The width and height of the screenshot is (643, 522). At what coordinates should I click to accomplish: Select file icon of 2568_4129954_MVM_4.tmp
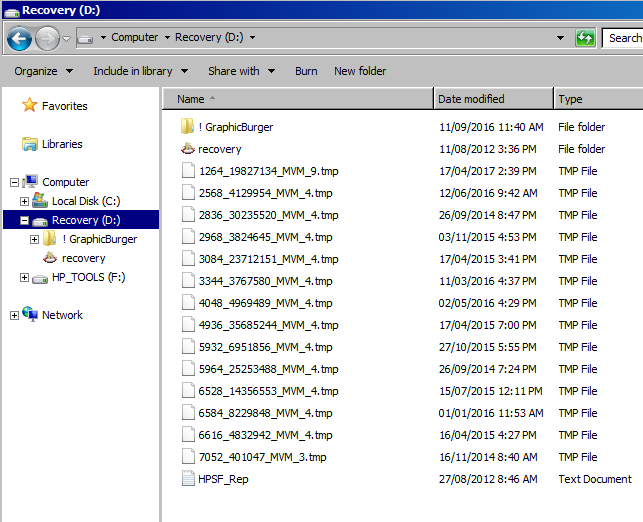(x=188, y=192)
